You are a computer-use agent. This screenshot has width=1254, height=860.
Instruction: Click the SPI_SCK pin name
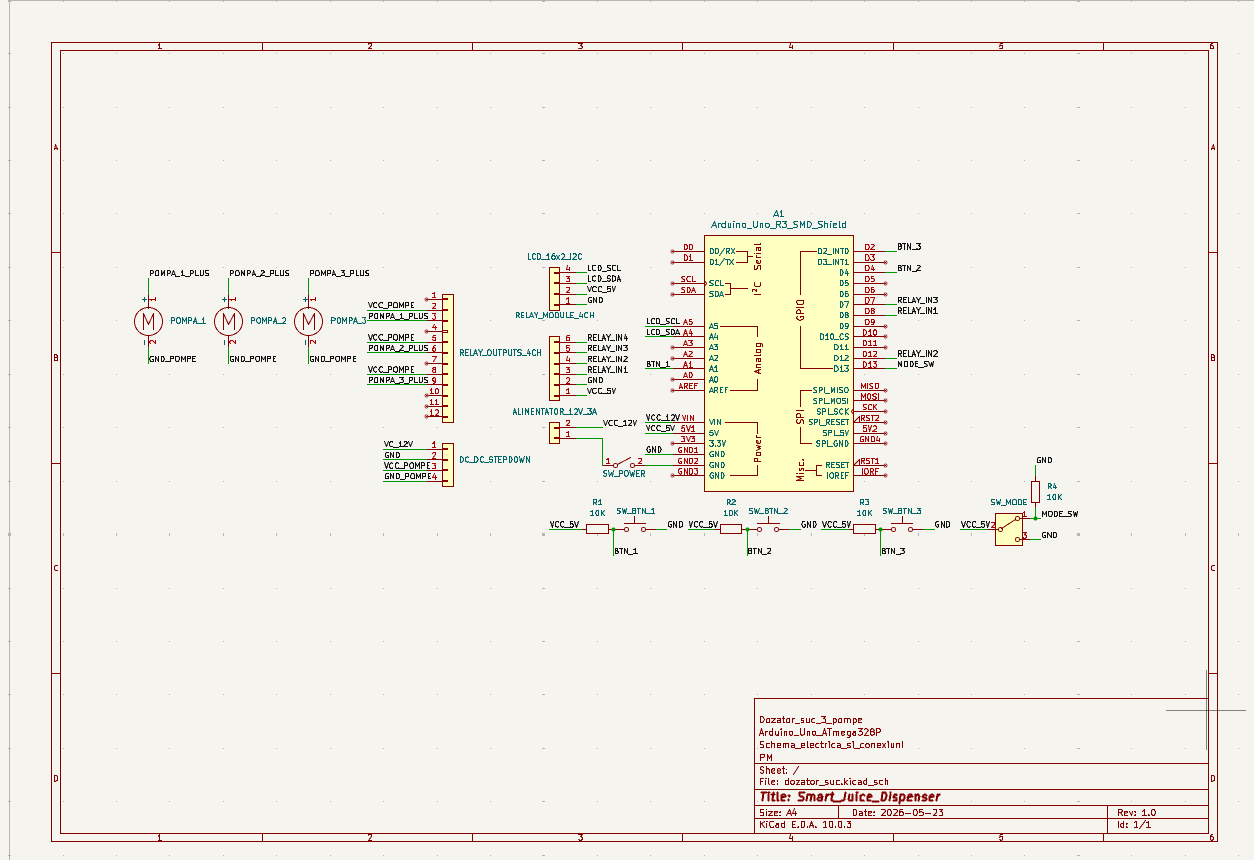click(x=833, y=411)
